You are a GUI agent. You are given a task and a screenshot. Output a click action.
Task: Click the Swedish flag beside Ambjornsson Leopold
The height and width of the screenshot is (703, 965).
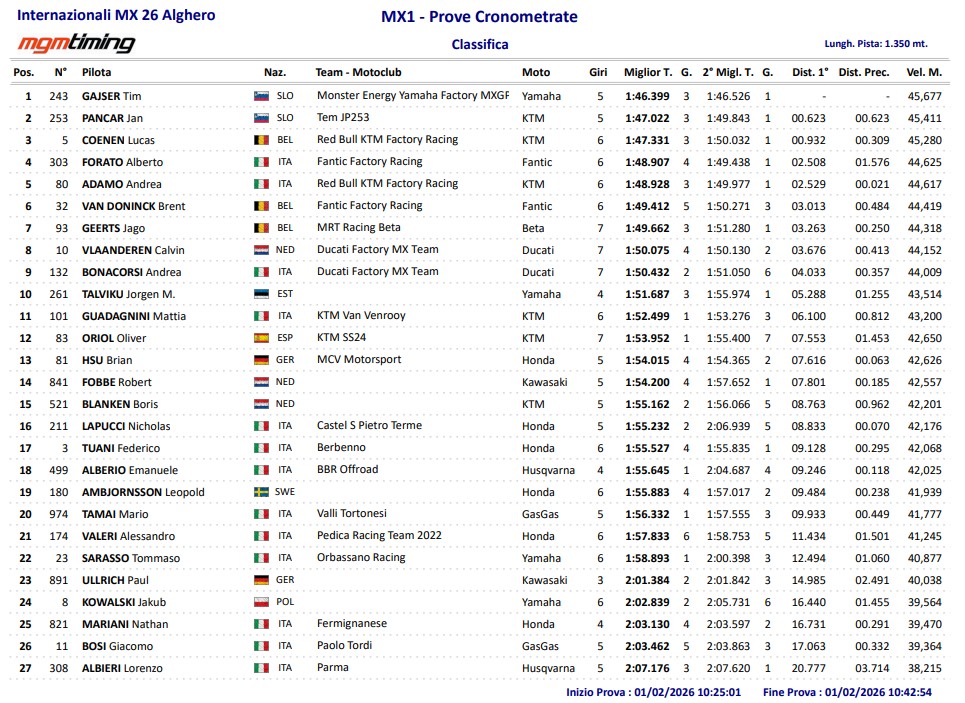(261, 492)
